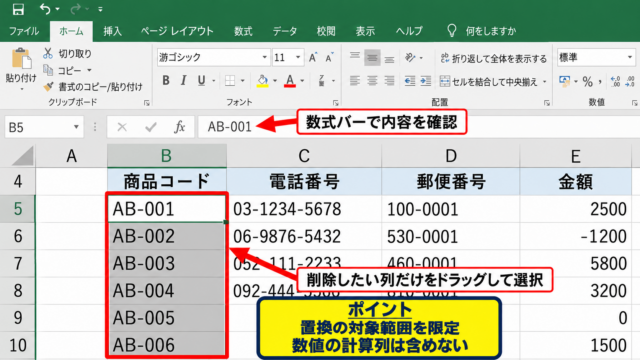
Task: Click the bottom align icon
Action: tap(389, 58)
